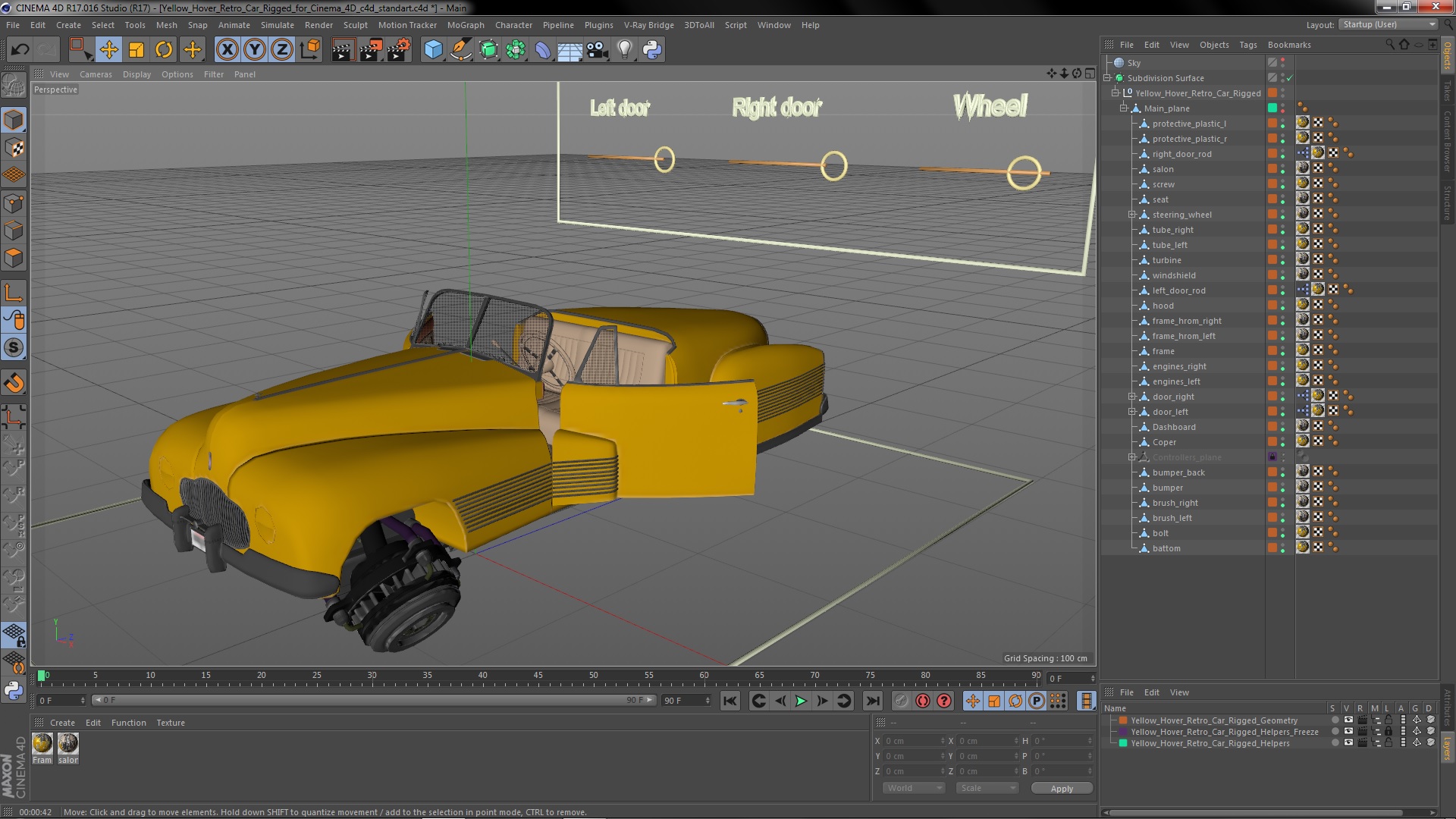Open the Scale mode dropdown
This screenshot has width=1456, height=819.
coord(987,788)
